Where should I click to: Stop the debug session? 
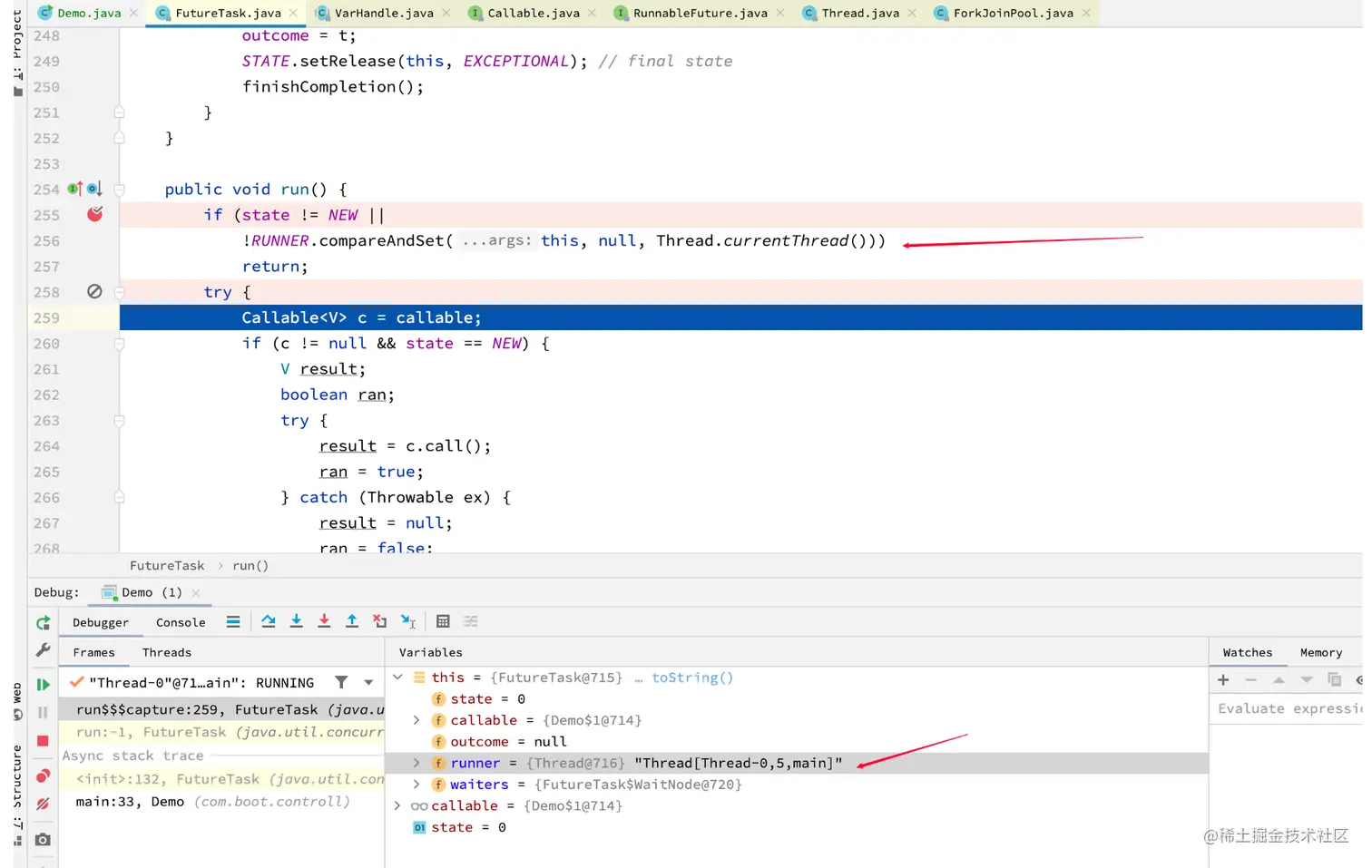(43, 741)
